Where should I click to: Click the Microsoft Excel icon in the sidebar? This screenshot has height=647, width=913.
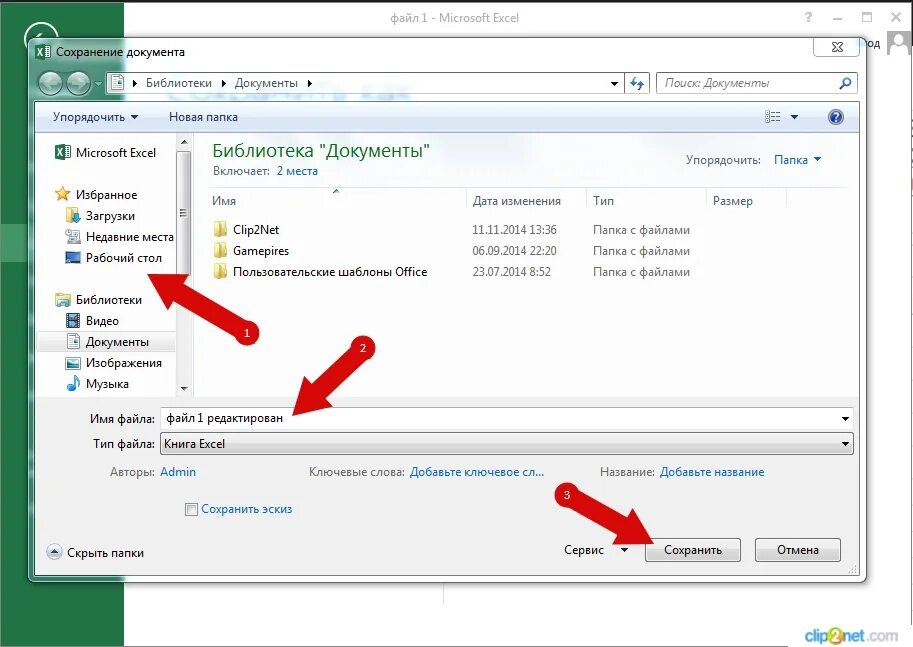click(62, 153)
